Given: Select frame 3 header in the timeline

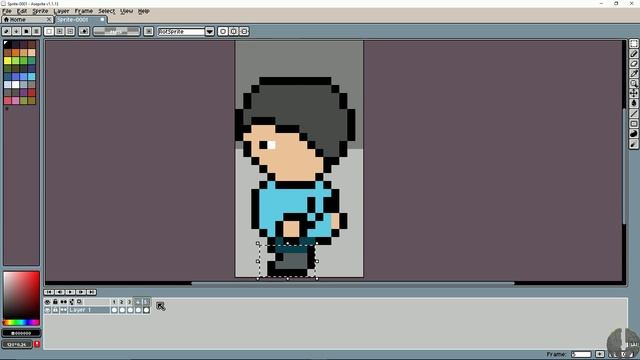Looking at the screenshot, I should [130, 302].
